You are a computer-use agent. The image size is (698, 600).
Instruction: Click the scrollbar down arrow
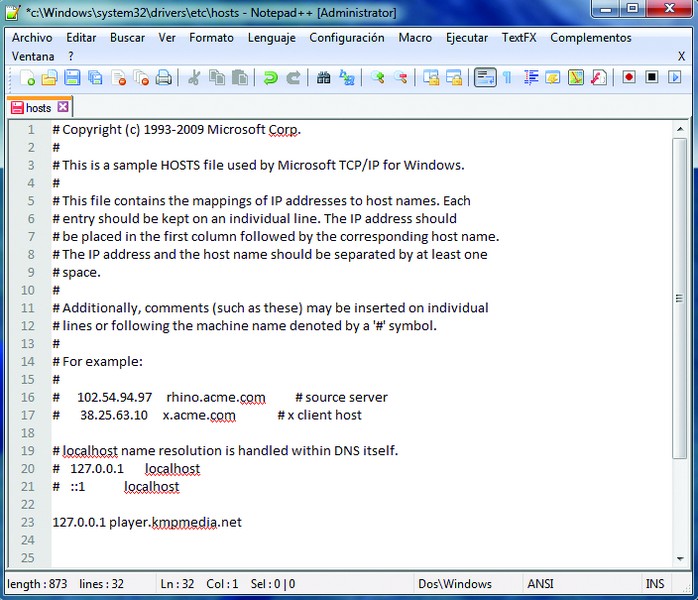tap(680, 559)
